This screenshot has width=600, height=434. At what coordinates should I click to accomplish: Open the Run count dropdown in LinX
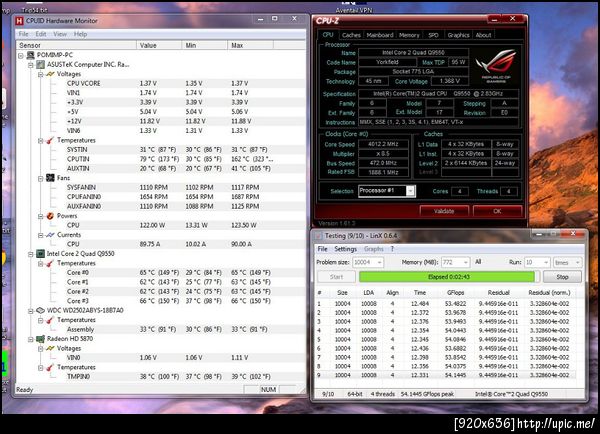(546, 263)
